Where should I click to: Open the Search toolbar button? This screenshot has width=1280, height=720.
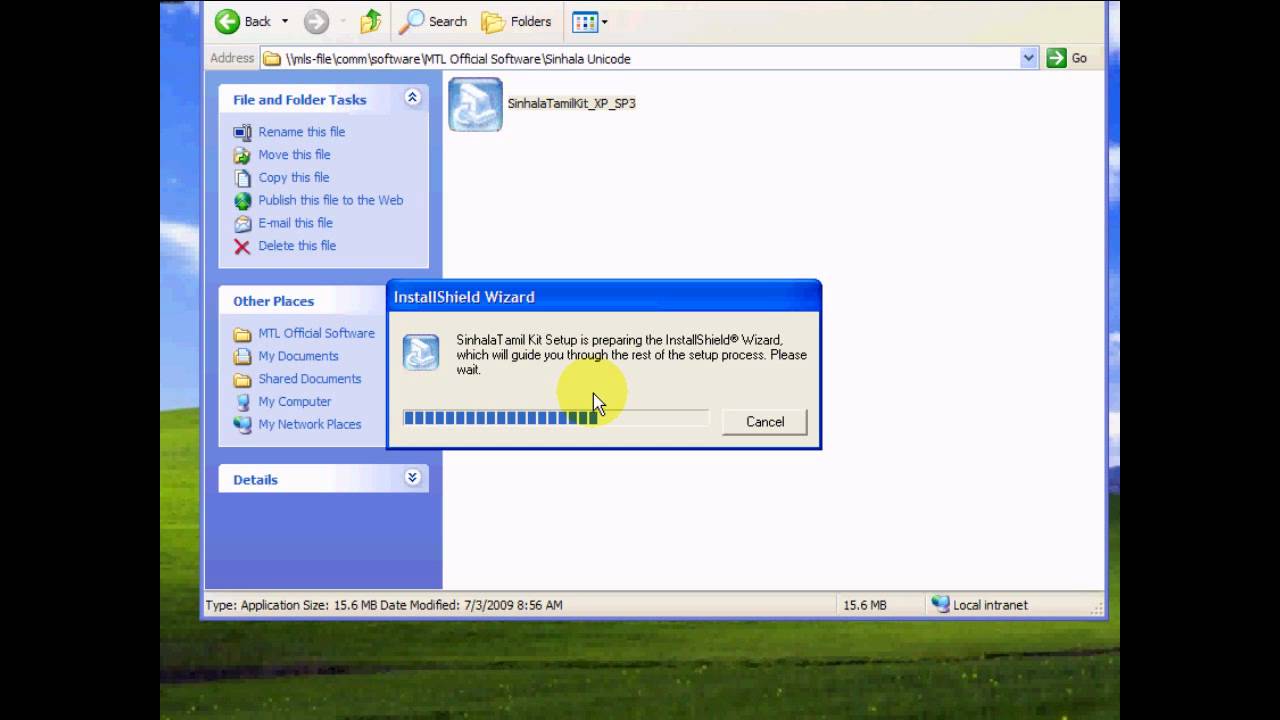(x=435, y=21)
